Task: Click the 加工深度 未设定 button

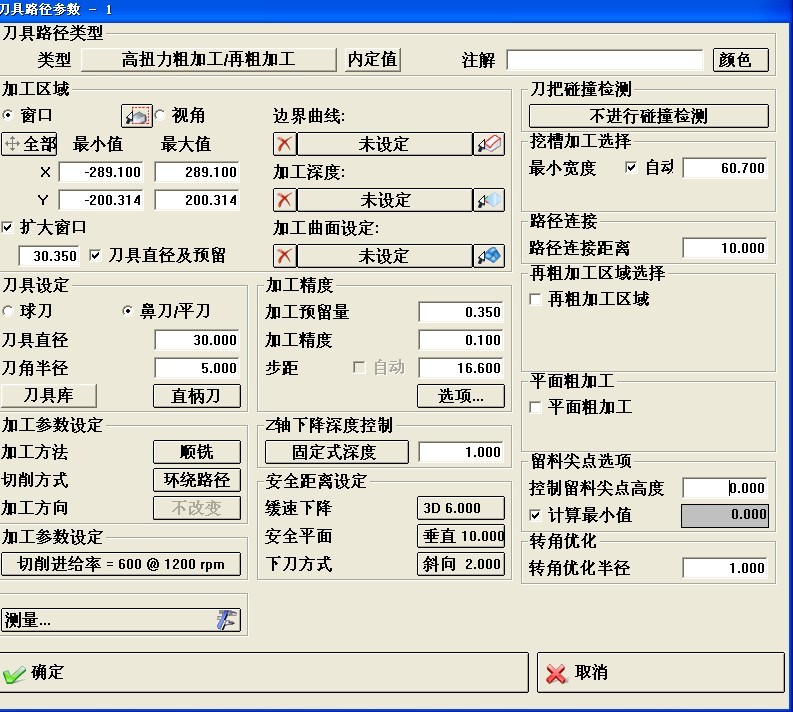Action: click(384, 200)
